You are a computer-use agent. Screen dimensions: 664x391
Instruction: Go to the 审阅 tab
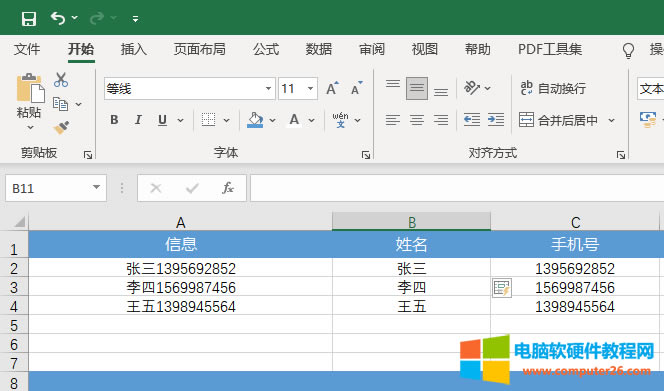point(372,49)
